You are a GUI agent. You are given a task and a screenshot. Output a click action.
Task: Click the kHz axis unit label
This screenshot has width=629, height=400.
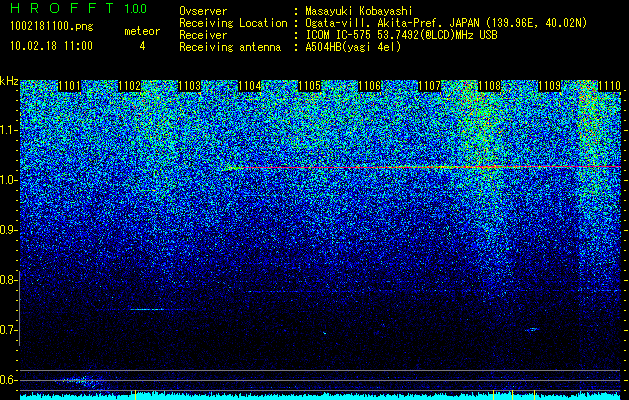tap(9, 81)
